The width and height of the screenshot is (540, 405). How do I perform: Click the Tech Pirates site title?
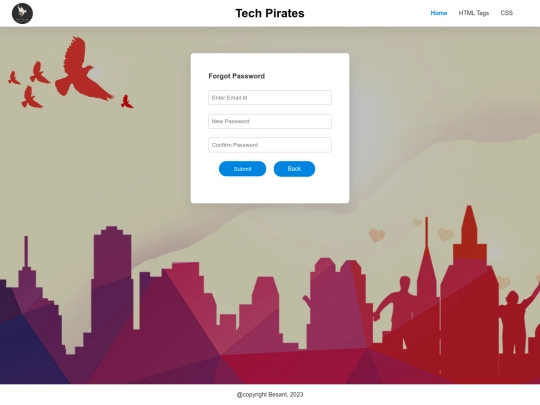coord(270,13)
